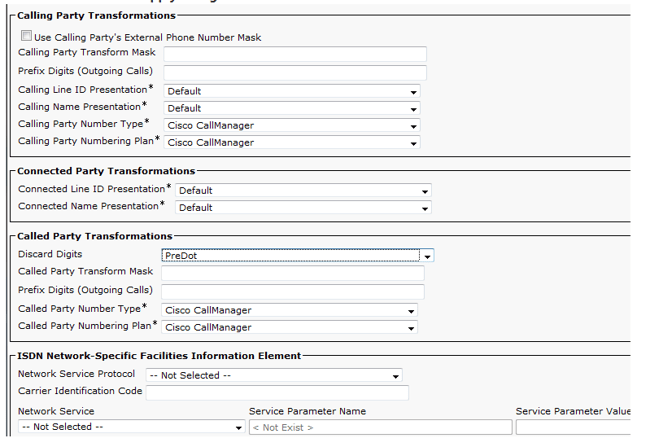Click Called Party Transform Mask field
Viewport: 650px width, 447px height.
click(293, 273)
